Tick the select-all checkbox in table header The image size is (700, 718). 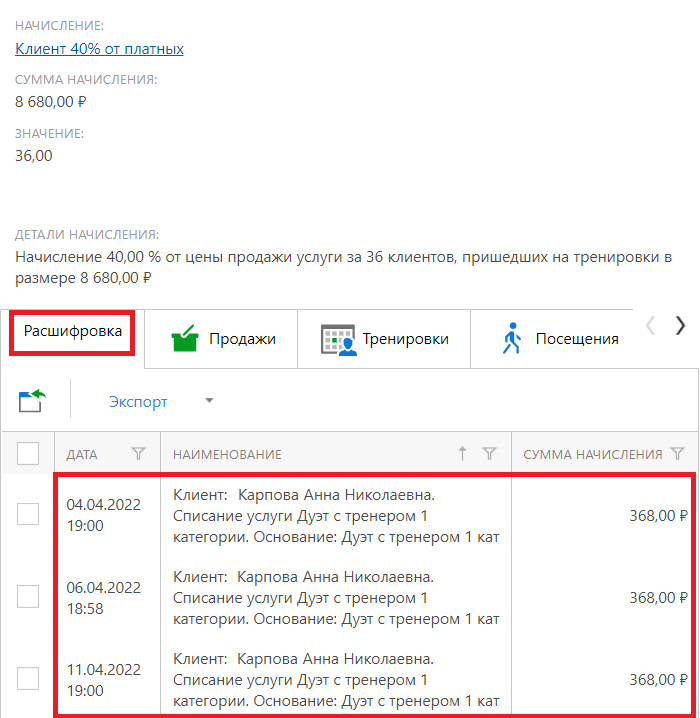tap(28, 453)
